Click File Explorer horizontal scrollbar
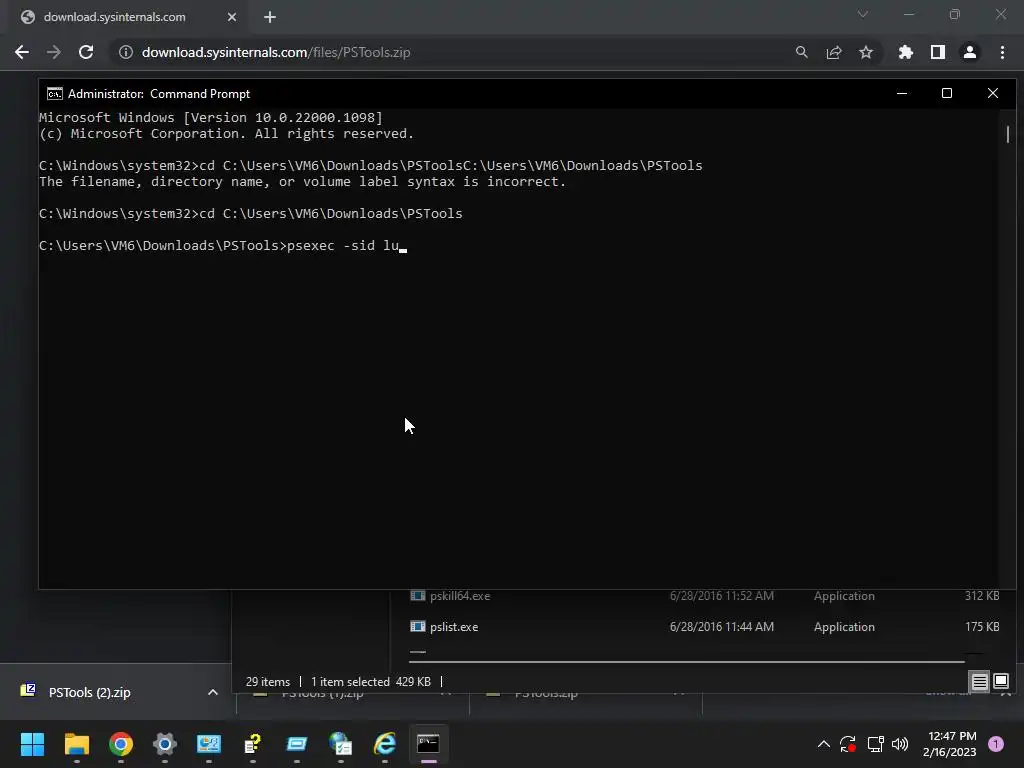This screenshot has height=768, width=1024. (x=687, y=662)
